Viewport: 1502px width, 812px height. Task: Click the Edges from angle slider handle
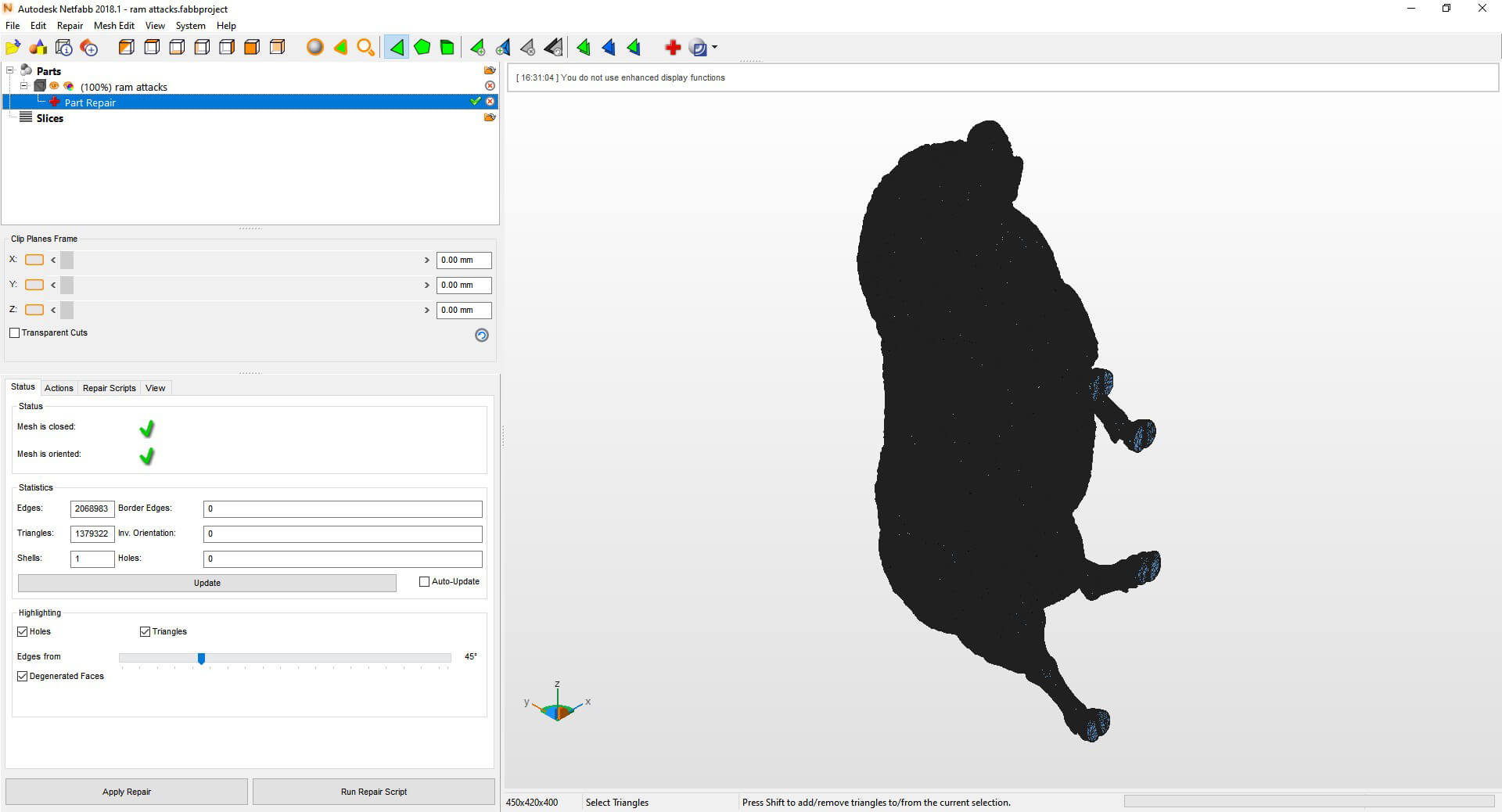click(x=201, y=659)
